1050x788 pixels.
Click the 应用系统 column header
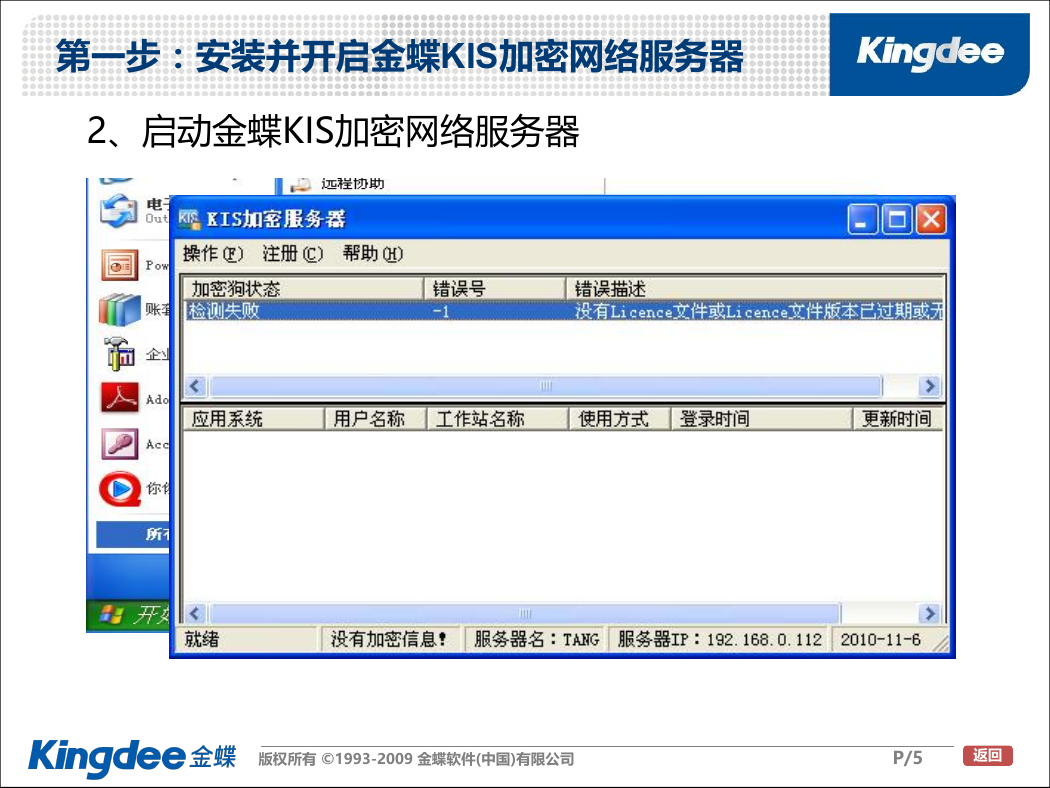[x=254, y=418]
